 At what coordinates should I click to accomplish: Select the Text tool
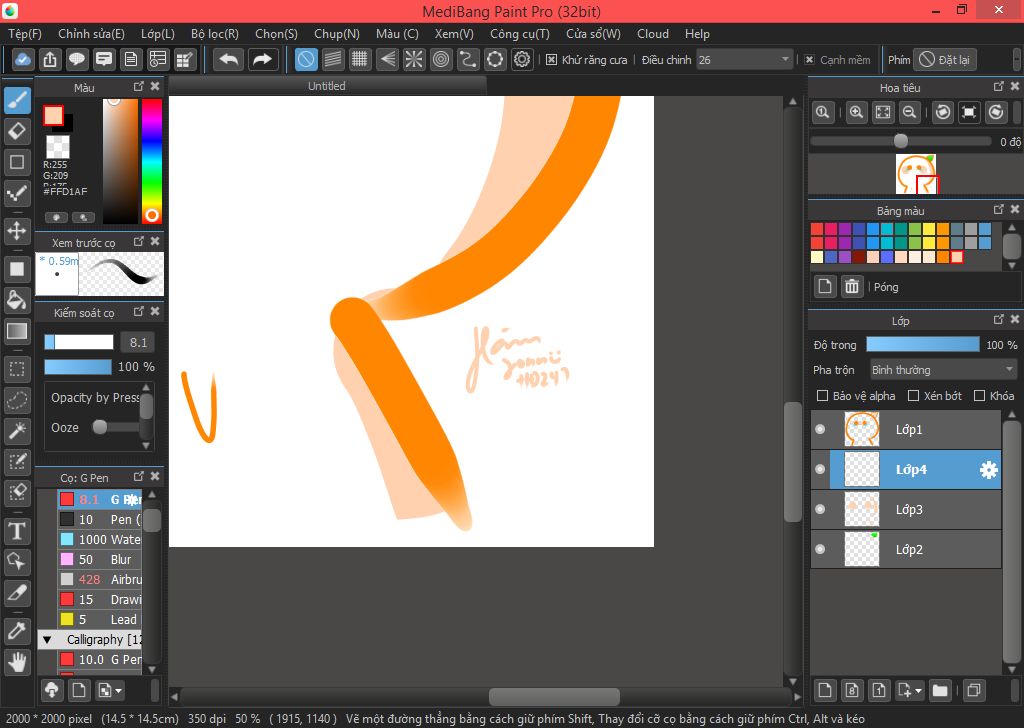[18, 531]
